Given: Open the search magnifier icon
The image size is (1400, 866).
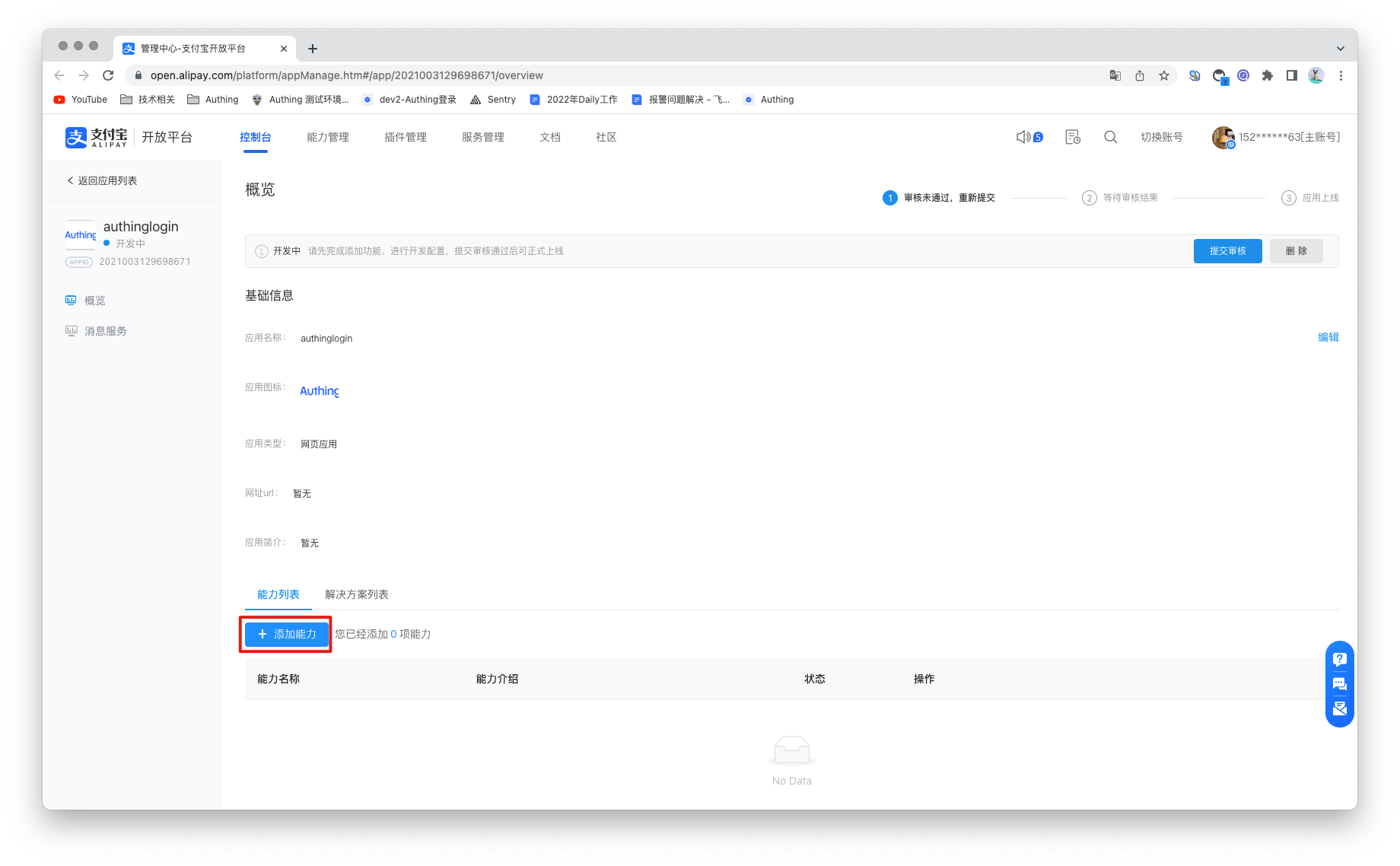Looking at the screenshot, I should point(1110,137).
